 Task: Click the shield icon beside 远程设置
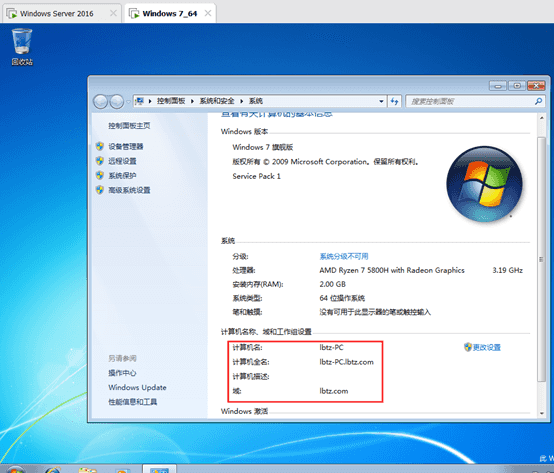pos(100,161)
